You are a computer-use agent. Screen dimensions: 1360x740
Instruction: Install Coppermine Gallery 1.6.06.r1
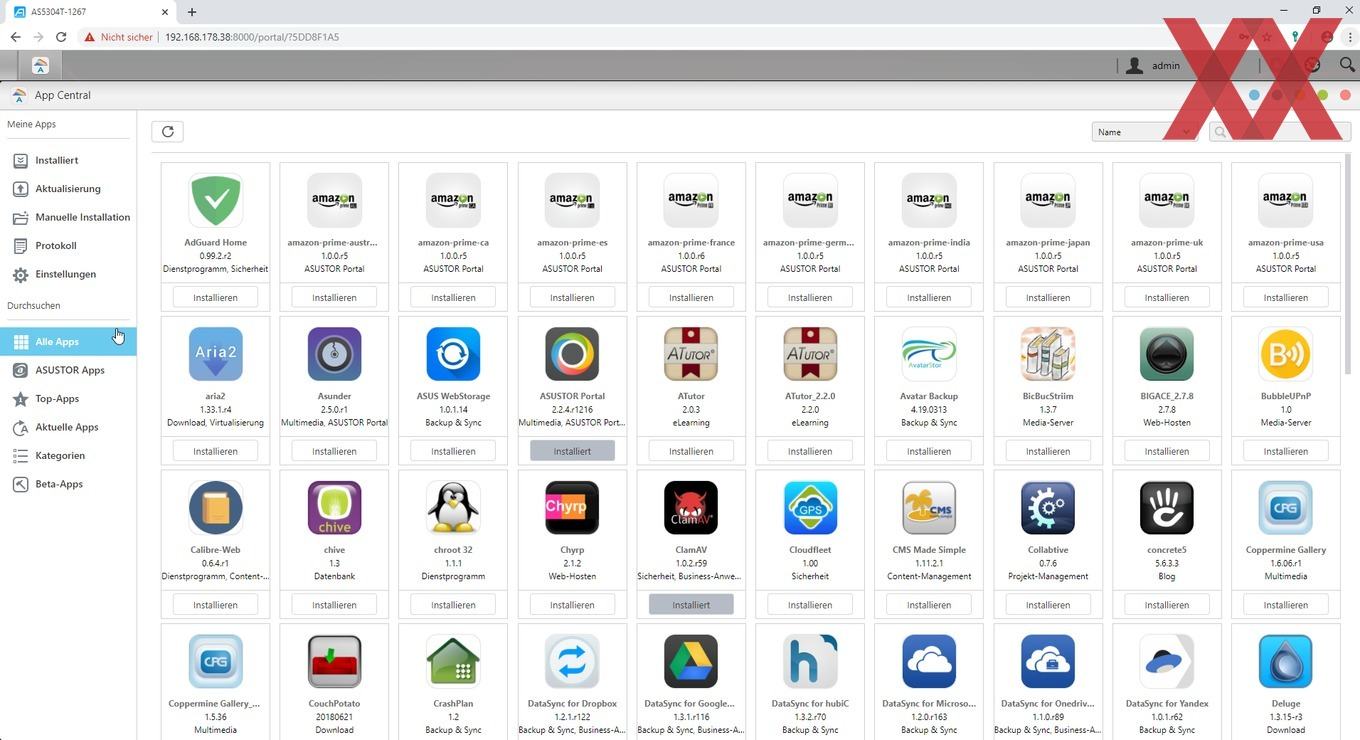[x=1286, y=605]
